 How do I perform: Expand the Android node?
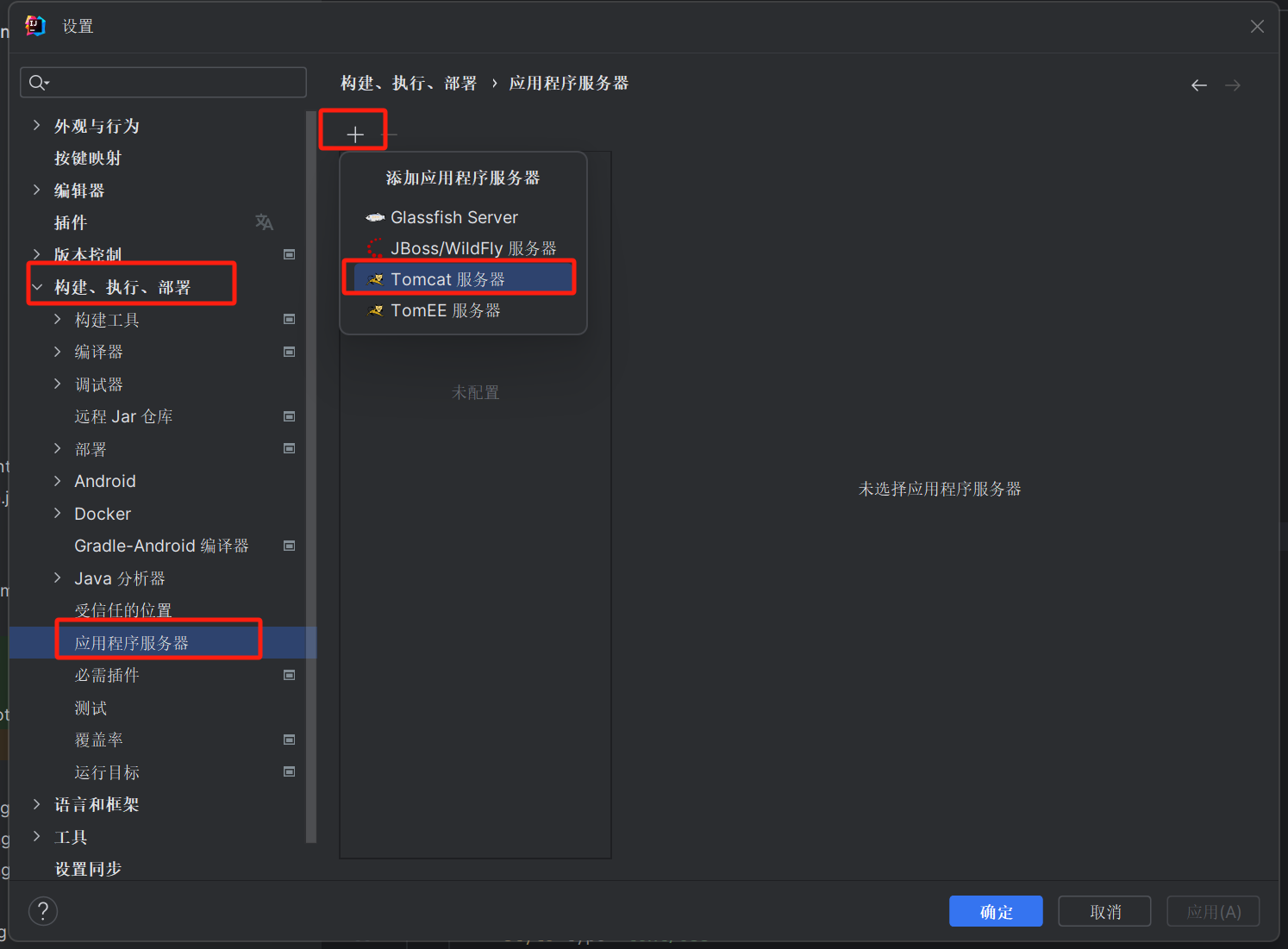click(x=57, y=481)
